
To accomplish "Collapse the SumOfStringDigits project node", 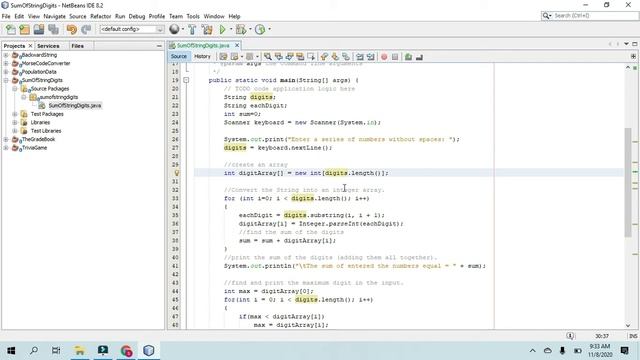I will (6, 80).
